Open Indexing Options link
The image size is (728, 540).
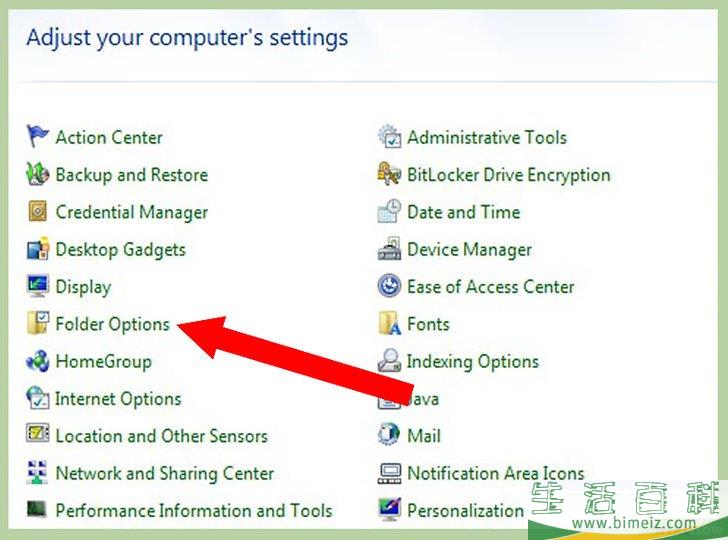click(x=473, y=362)
